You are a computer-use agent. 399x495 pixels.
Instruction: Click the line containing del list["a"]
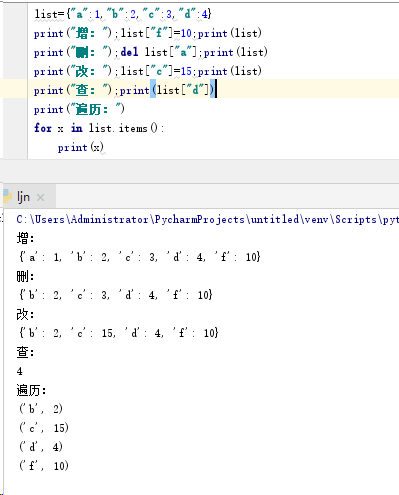pos(151,52)
